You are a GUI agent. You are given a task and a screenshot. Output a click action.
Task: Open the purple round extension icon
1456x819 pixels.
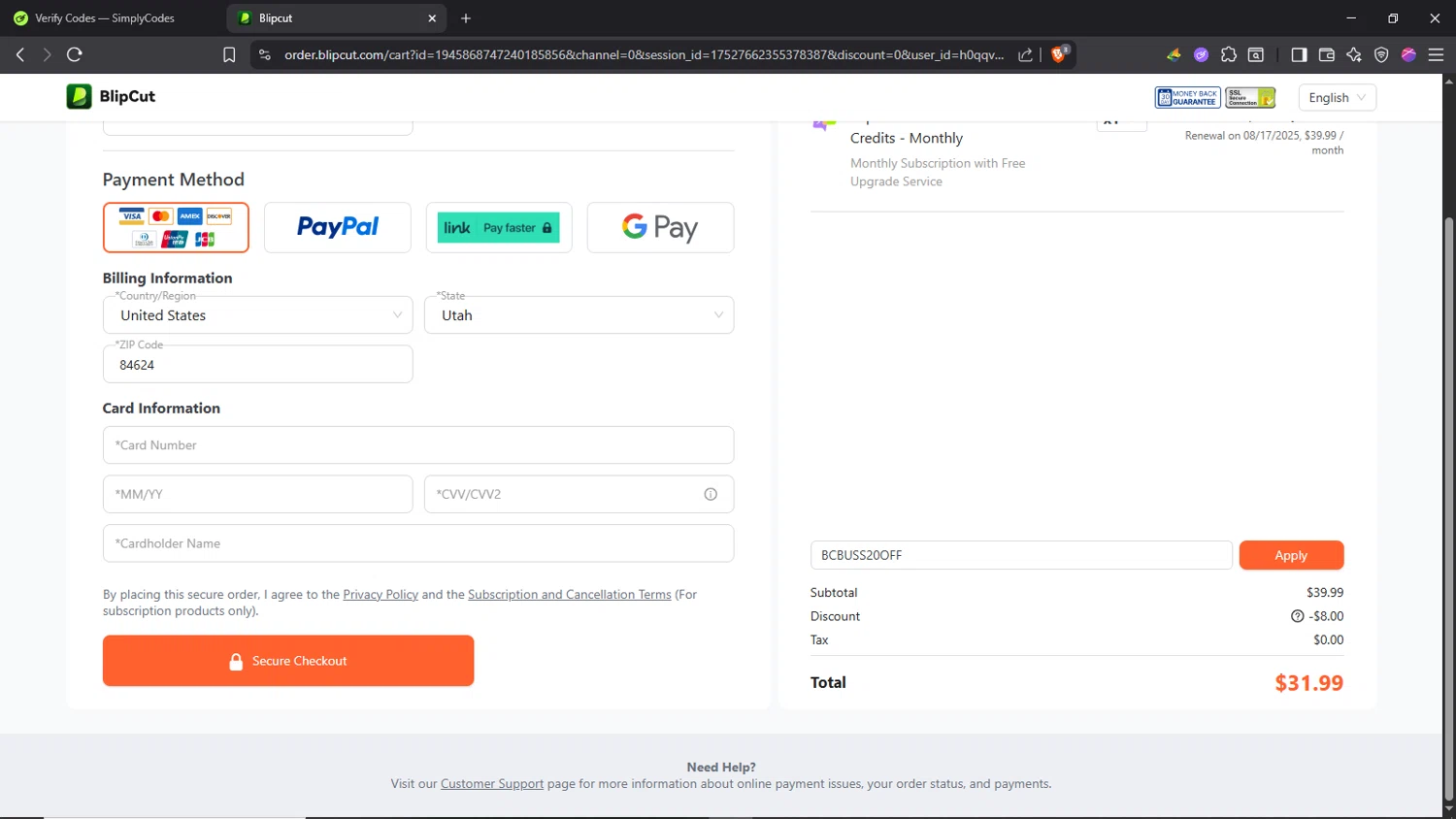(x=1201, y=55)
